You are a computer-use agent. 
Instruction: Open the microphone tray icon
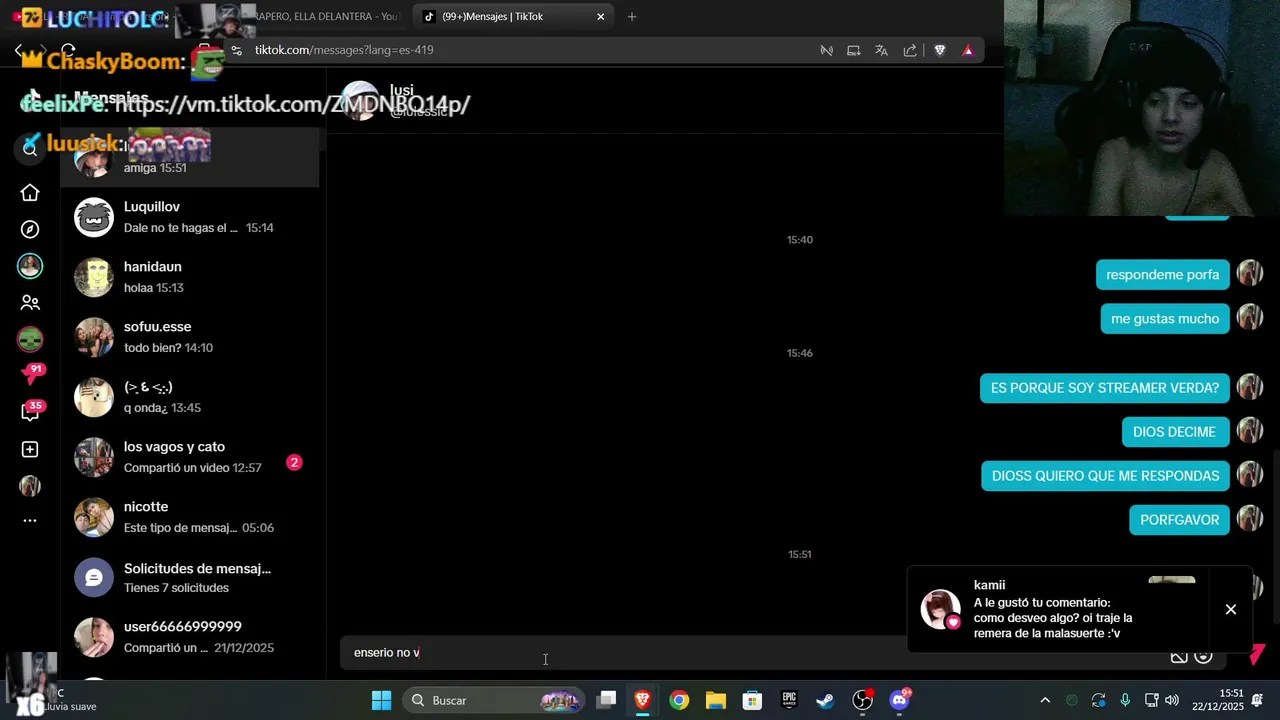(x=1125, y=700)
